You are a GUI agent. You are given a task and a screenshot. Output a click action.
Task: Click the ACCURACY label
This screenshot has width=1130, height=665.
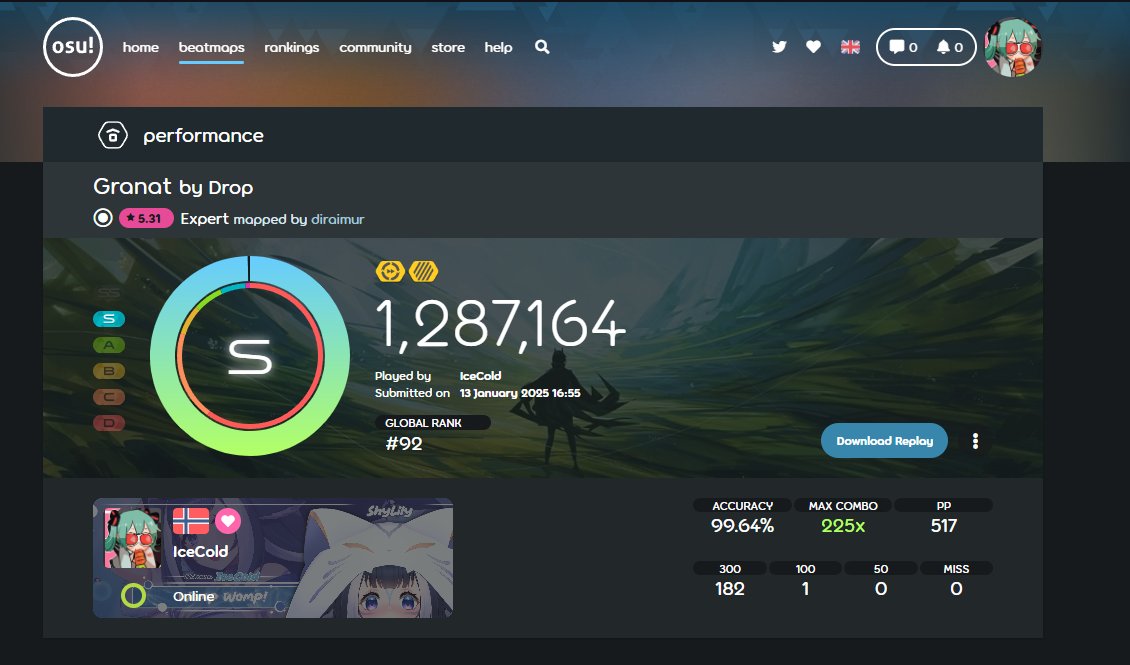click(x=742, y=506)
